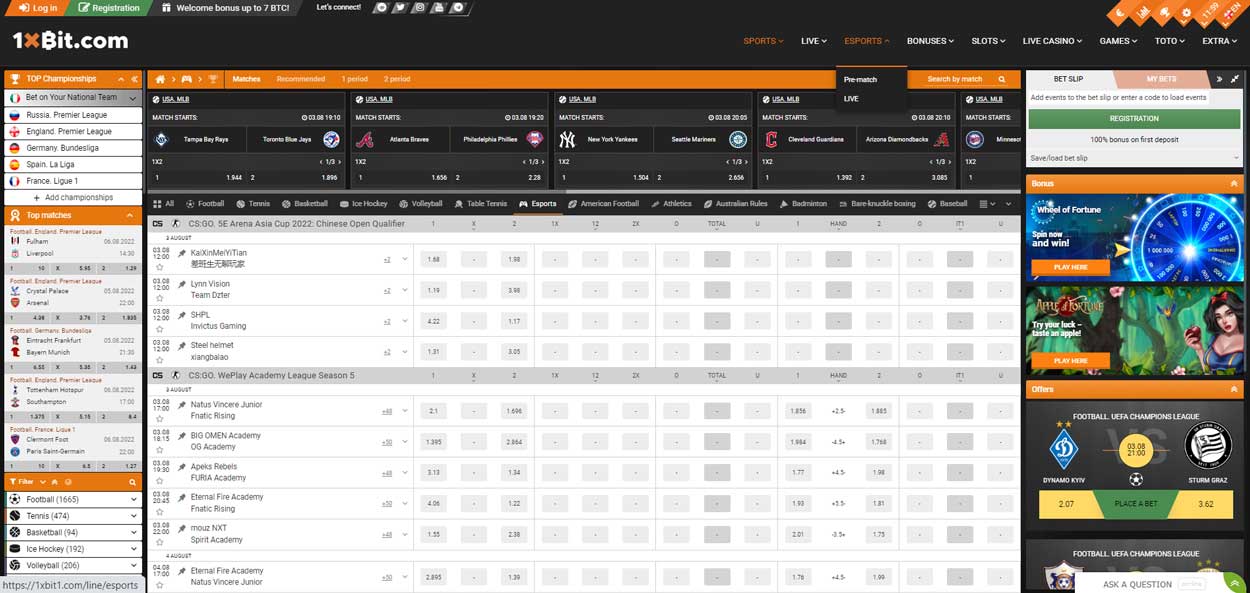This screenshot has height=593, width=1250.
Task: Select LIVE in the Esports dropdown menu
Action: tap(851, 99)
